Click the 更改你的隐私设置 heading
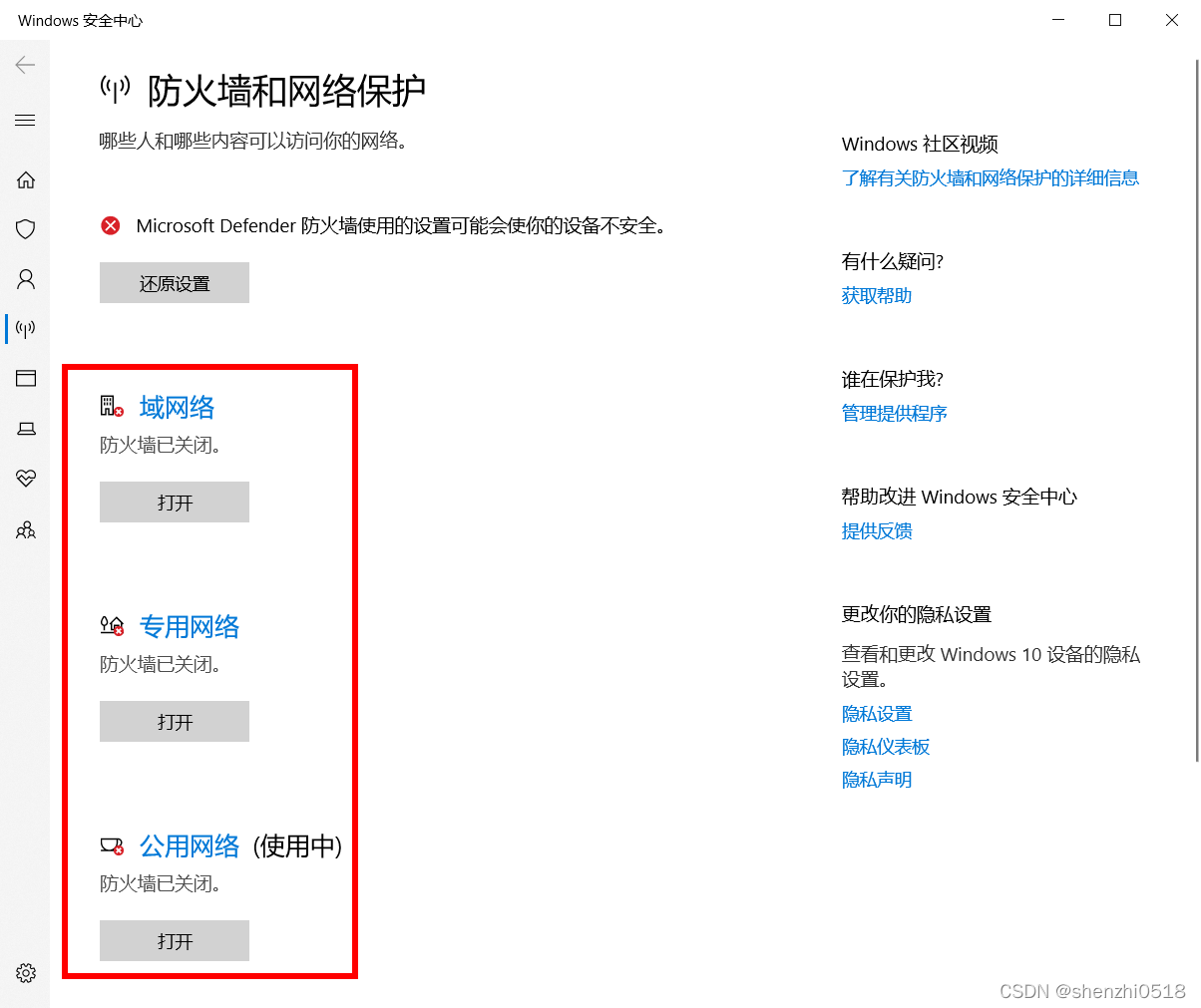Screen dimensions: 1201x1008 coord(917,615)
